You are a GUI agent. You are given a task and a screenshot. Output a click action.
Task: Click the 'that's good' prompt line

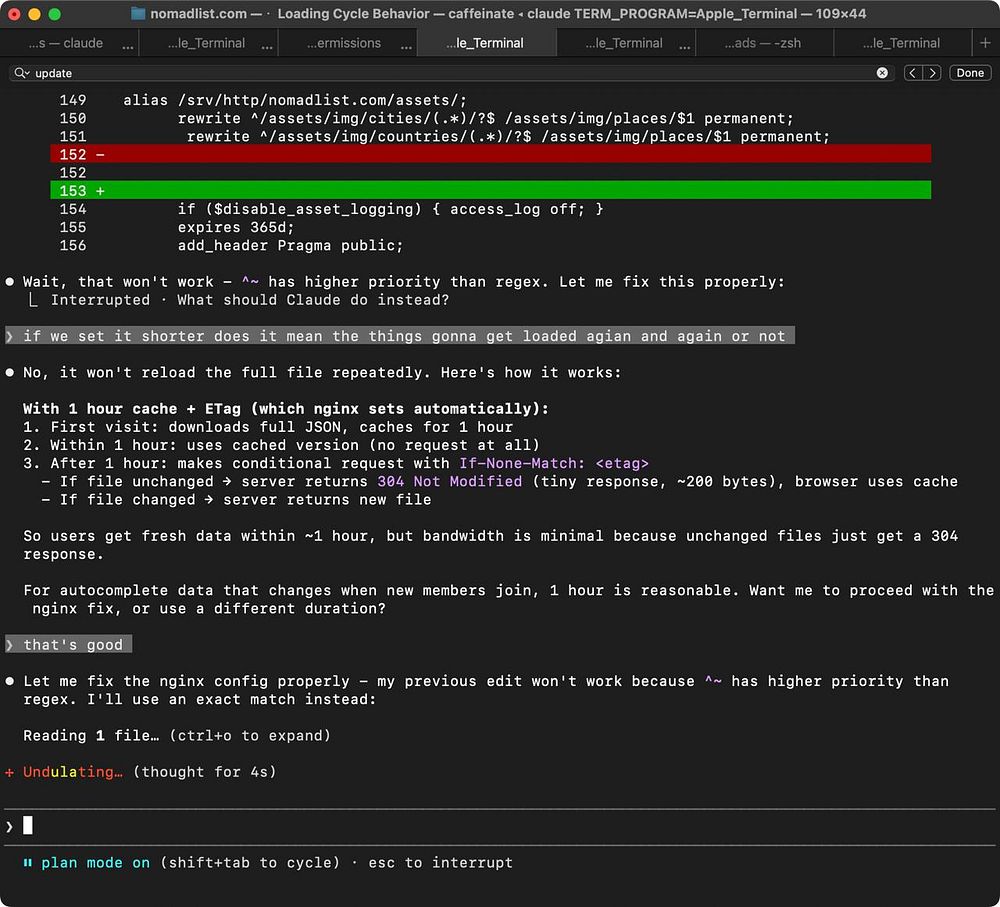click(68, 644)
